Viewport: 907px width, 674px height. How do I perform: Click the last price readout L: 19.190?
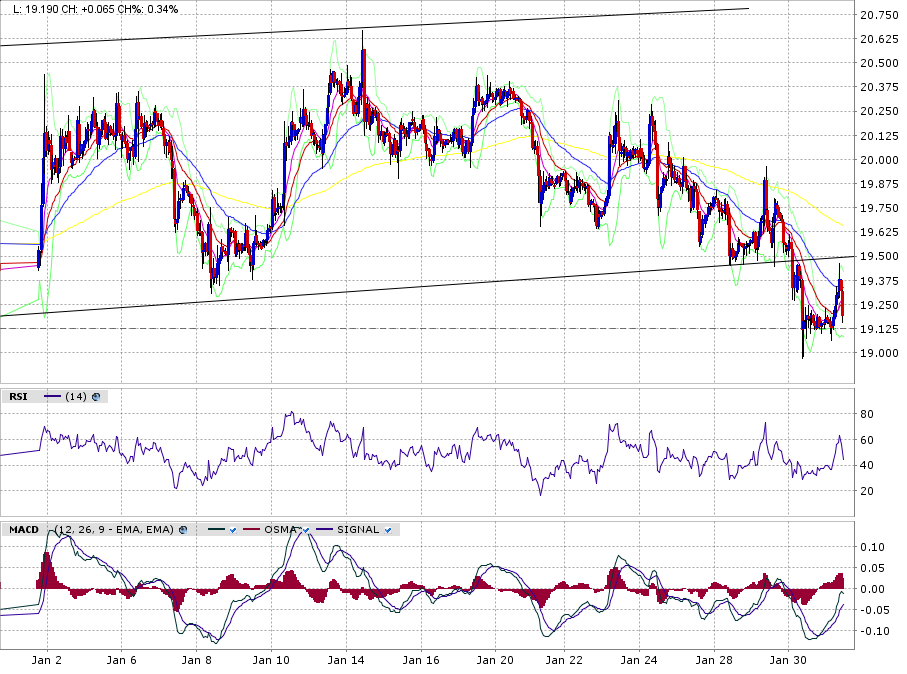[x=35, y=9]
